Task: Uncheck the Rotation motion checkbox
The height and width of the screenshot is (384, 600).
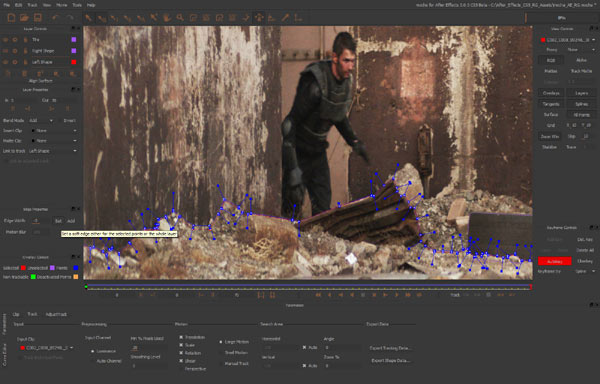Action: click(181, 353)
